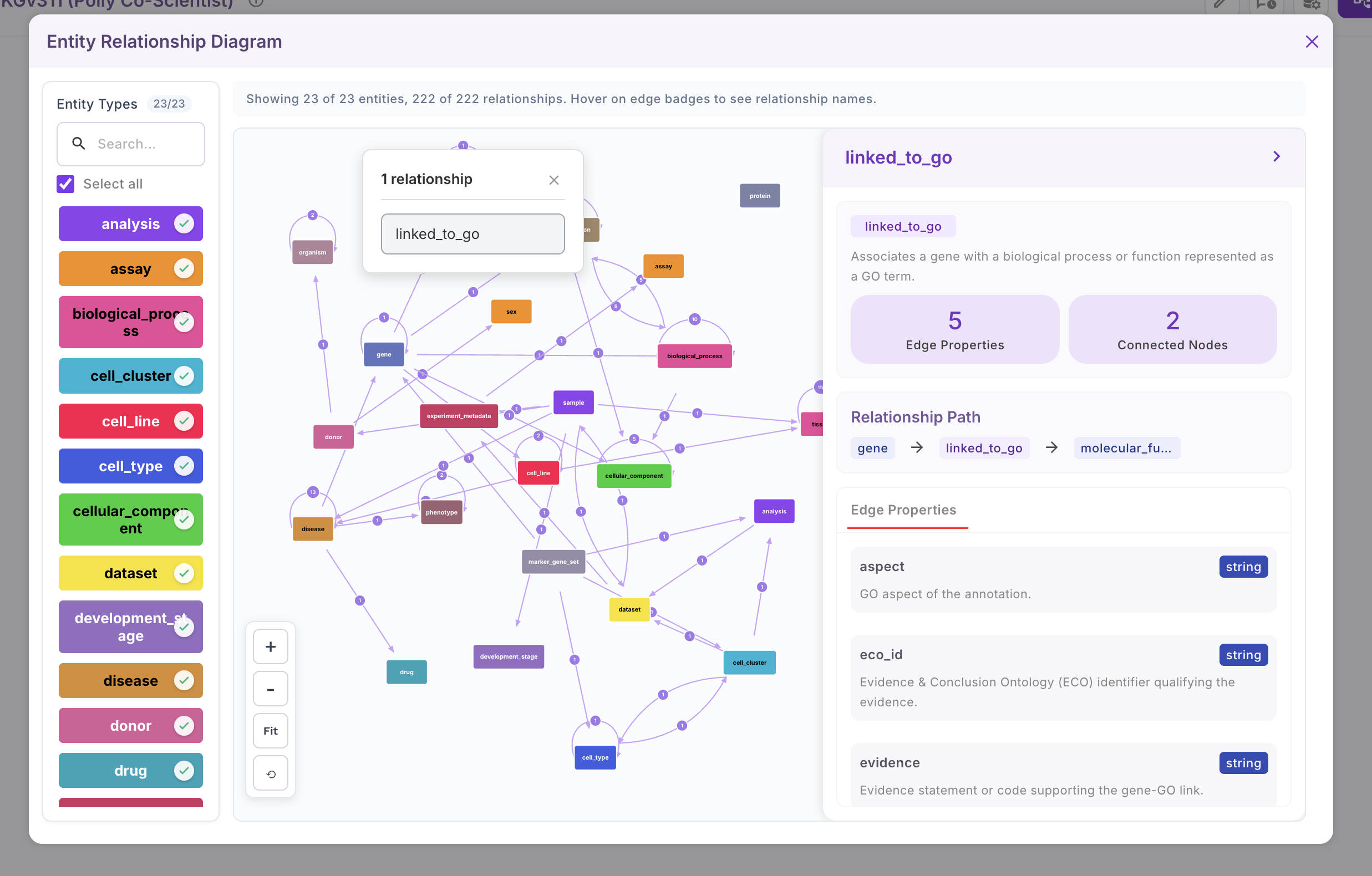The height and width of the screenshot is (876, 1372).
Task: Click the entity Search input field
Action: click(145, 144)
